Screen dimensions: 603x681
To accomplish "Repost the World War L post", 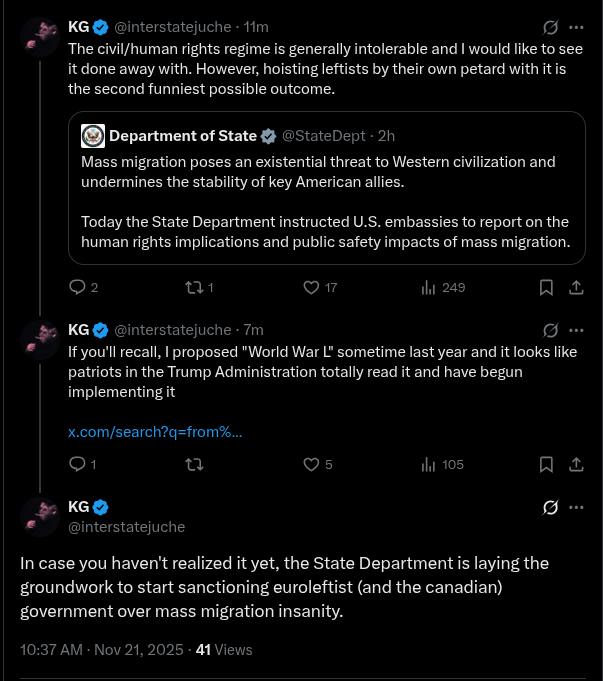I will (195, 464).
